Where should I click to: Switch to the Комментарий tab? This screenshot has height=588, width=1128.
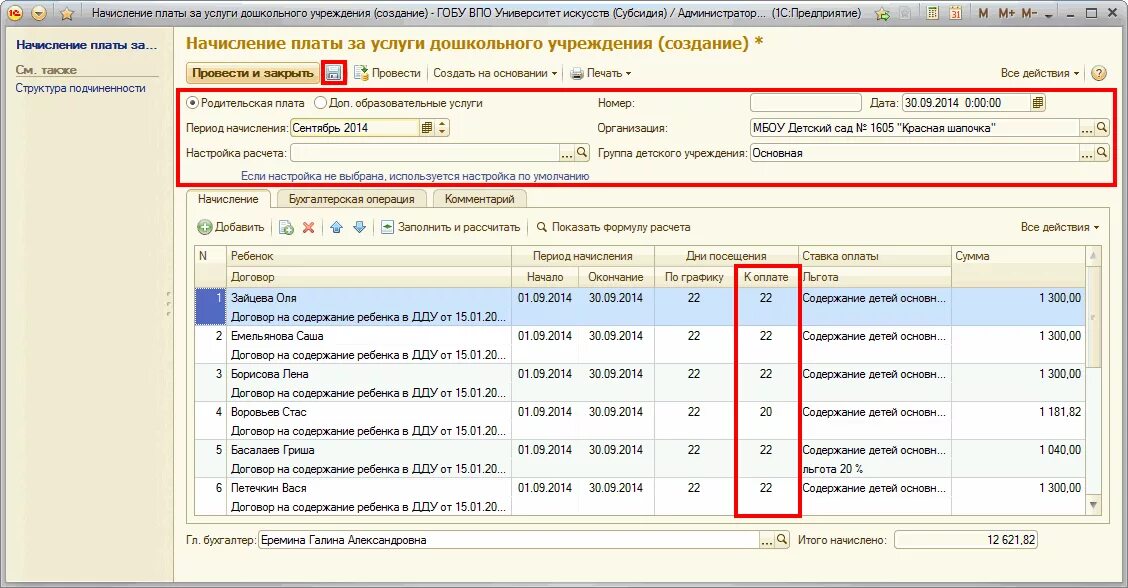pyautogui.click(x=479, y=199)
